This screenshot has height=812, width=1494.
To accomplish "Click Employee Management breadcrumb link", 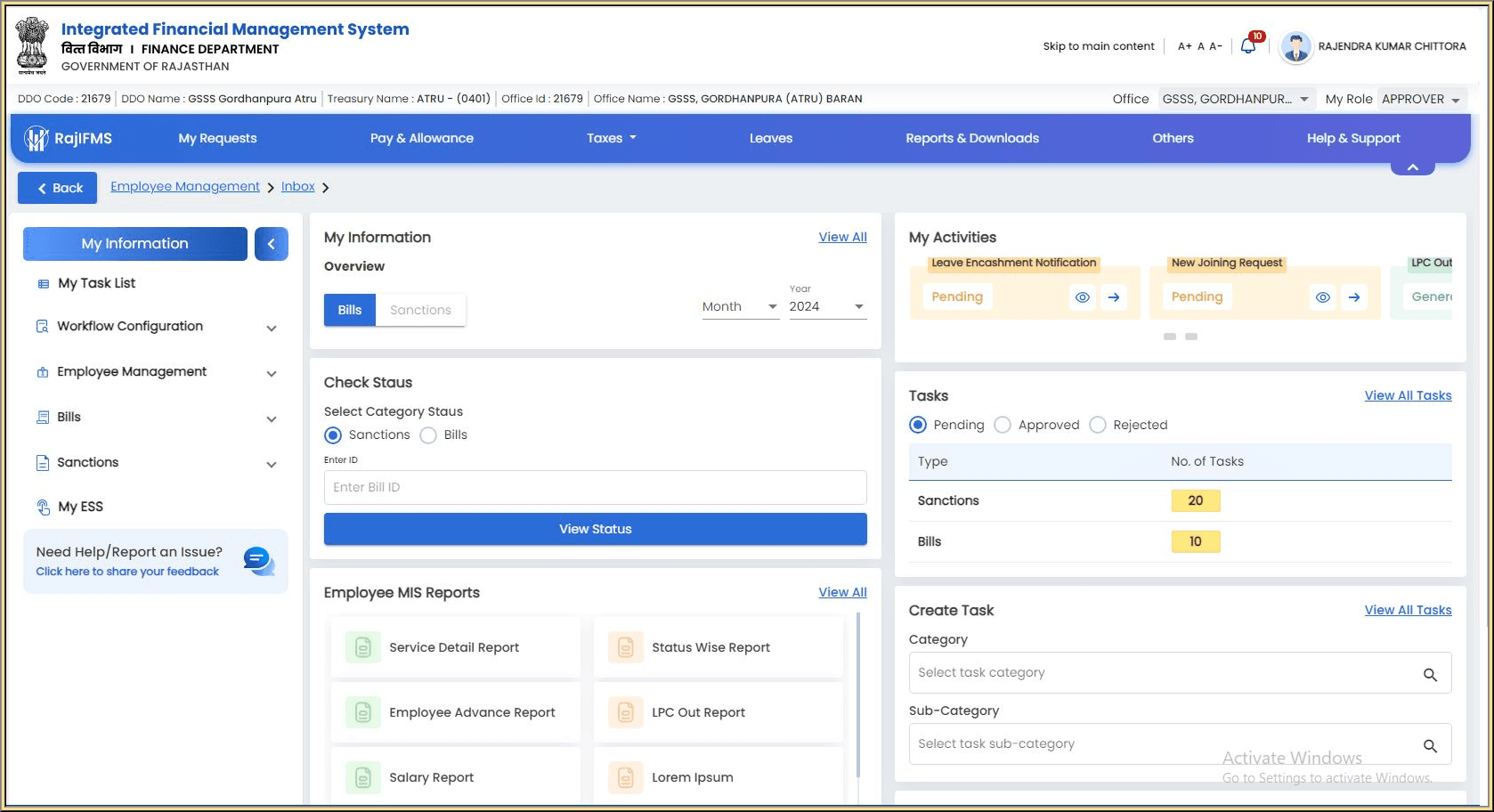I will click(x=185, y=186).
